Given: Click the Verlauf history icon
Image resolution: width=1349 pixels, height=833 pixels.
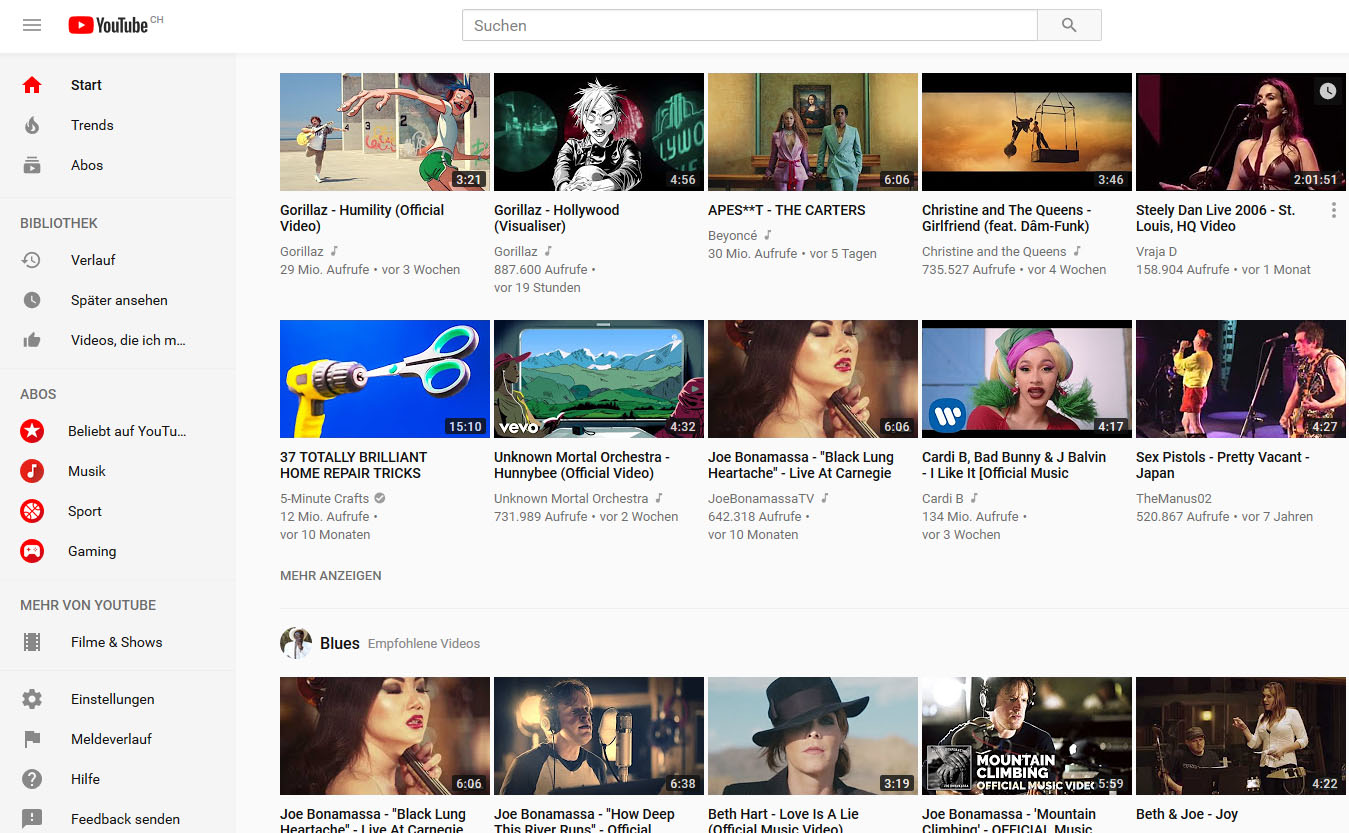Looking at the screenshot, I should [32, 260].
